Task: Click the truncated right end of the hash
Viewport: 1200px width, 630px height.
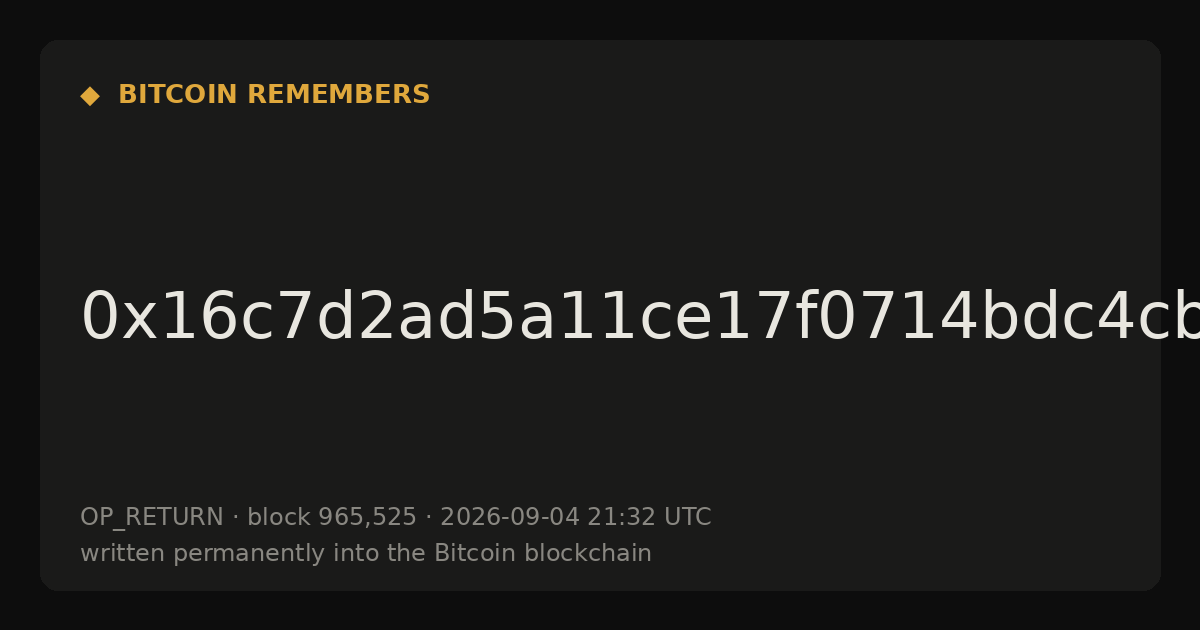Action: click(x=1175, y=318)
